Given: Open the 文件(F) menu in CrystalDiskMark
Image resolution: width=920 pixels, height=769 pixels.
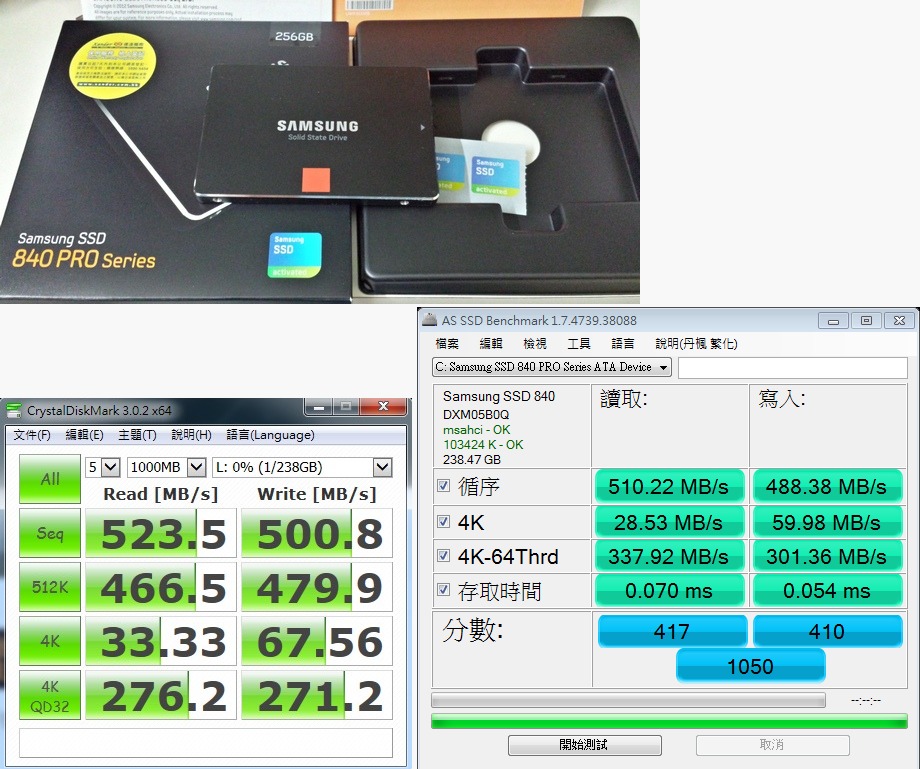Looking at the screenshot, I should (x=32, y=435).
